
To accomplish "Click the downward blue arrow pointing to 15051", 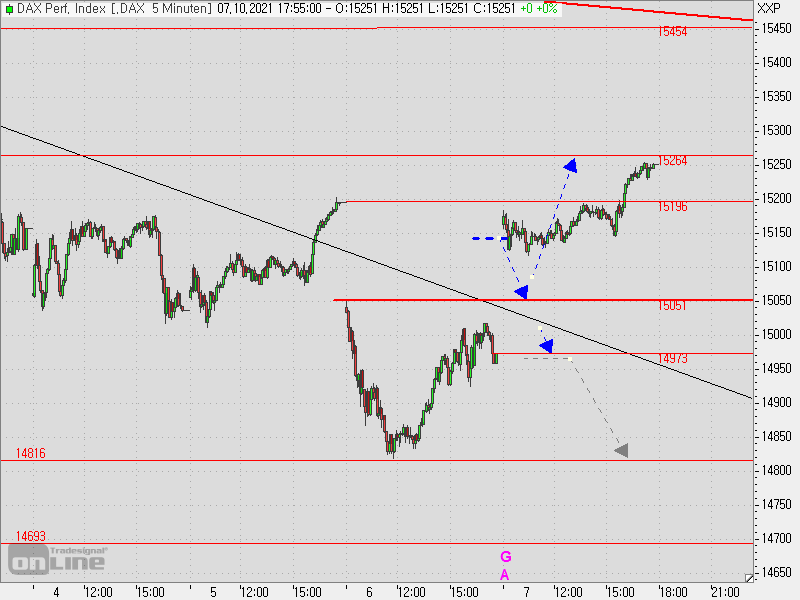I will point(520,290).
